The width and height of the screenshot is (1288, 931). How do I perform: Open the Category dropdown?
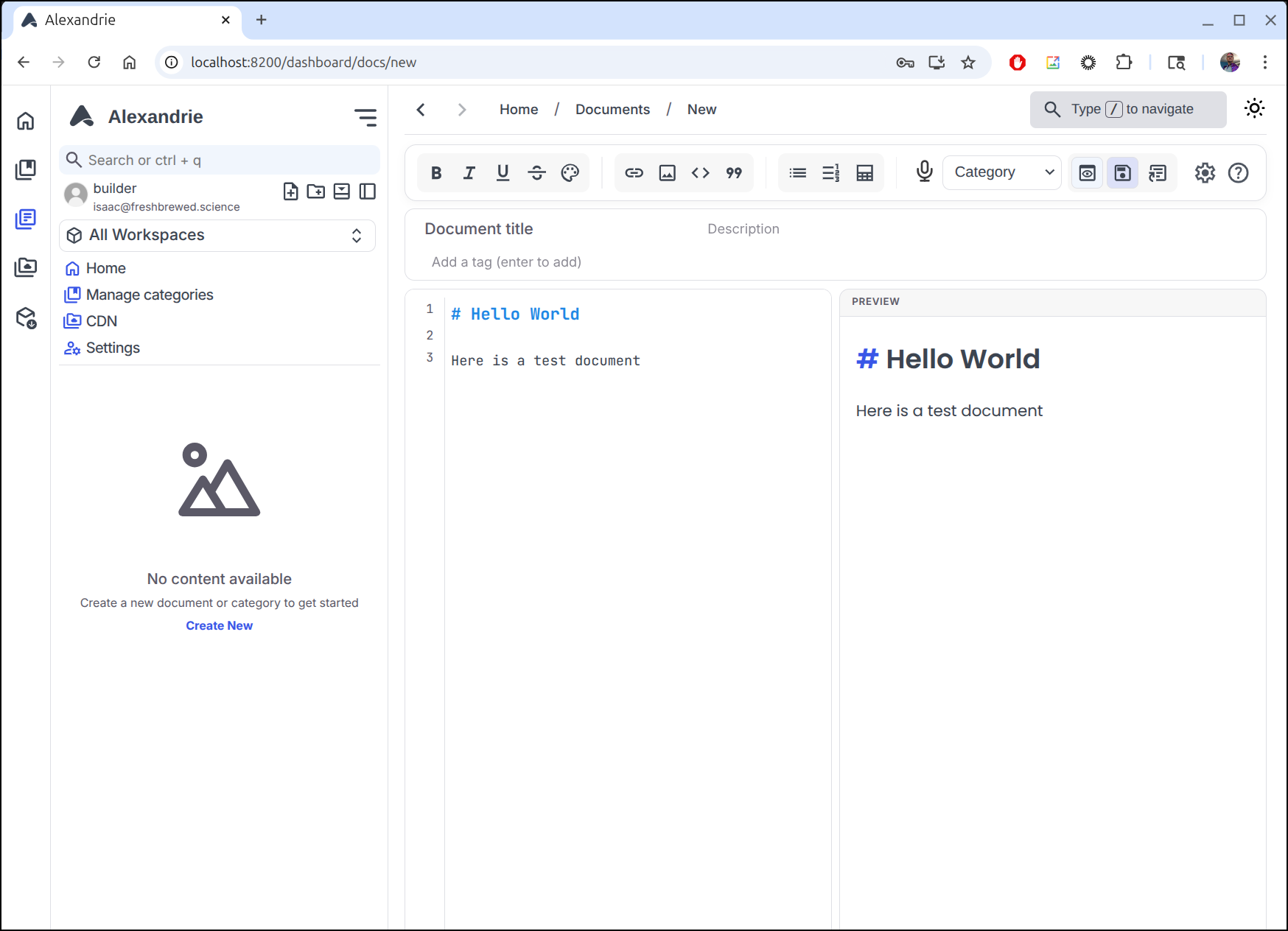pyautogui.click(x=1002, y=172)
